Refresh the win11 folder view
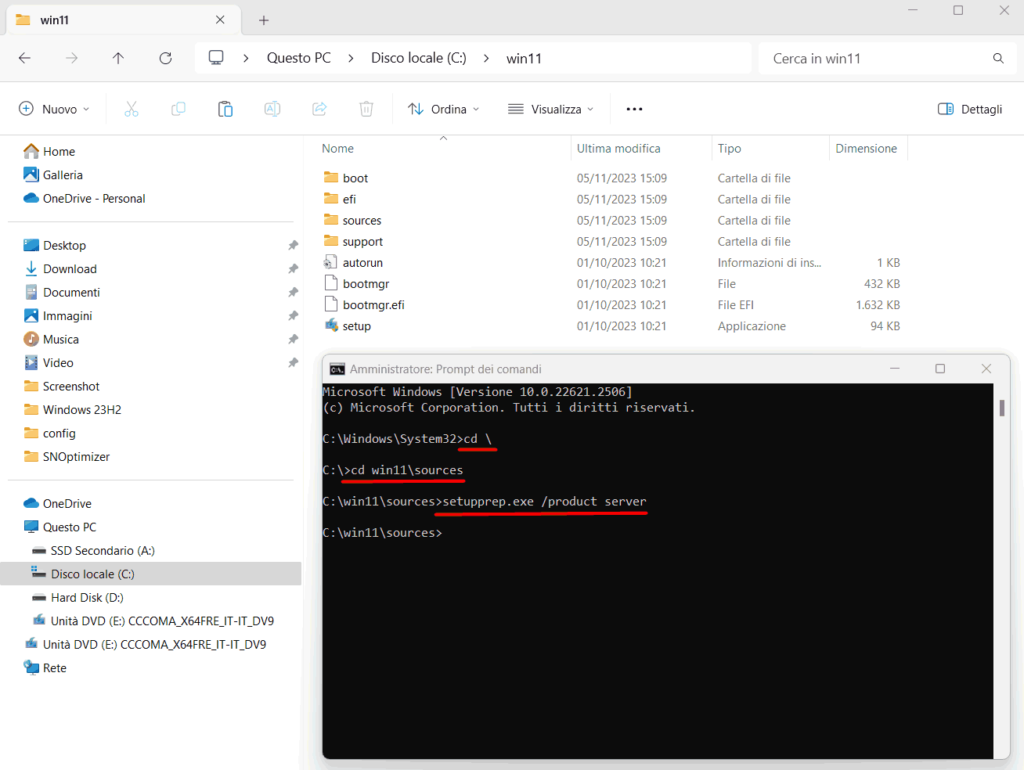This screenshot has width=1024, height=770. point(166,58)
